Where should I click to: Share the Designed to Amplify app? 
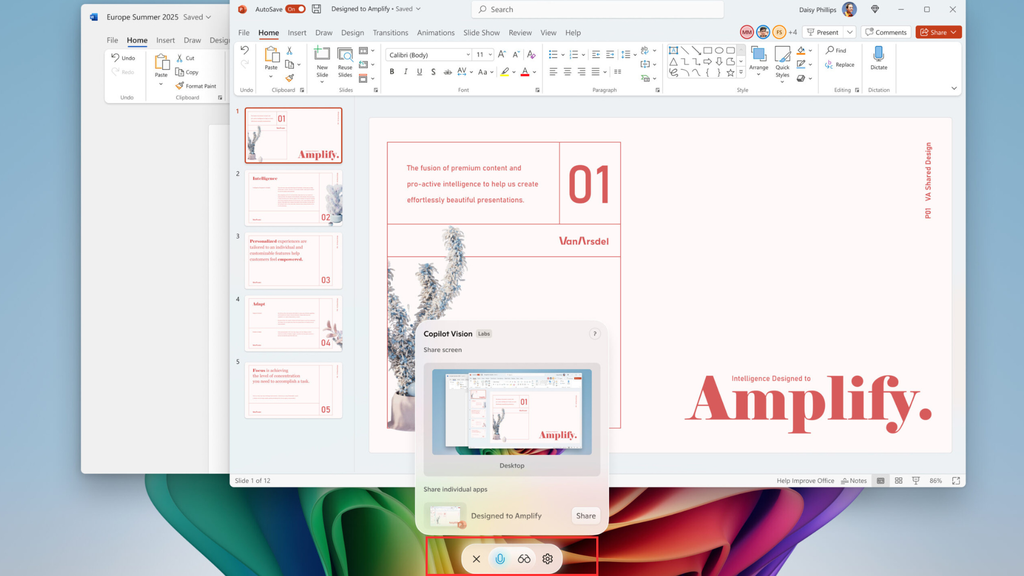585,516
